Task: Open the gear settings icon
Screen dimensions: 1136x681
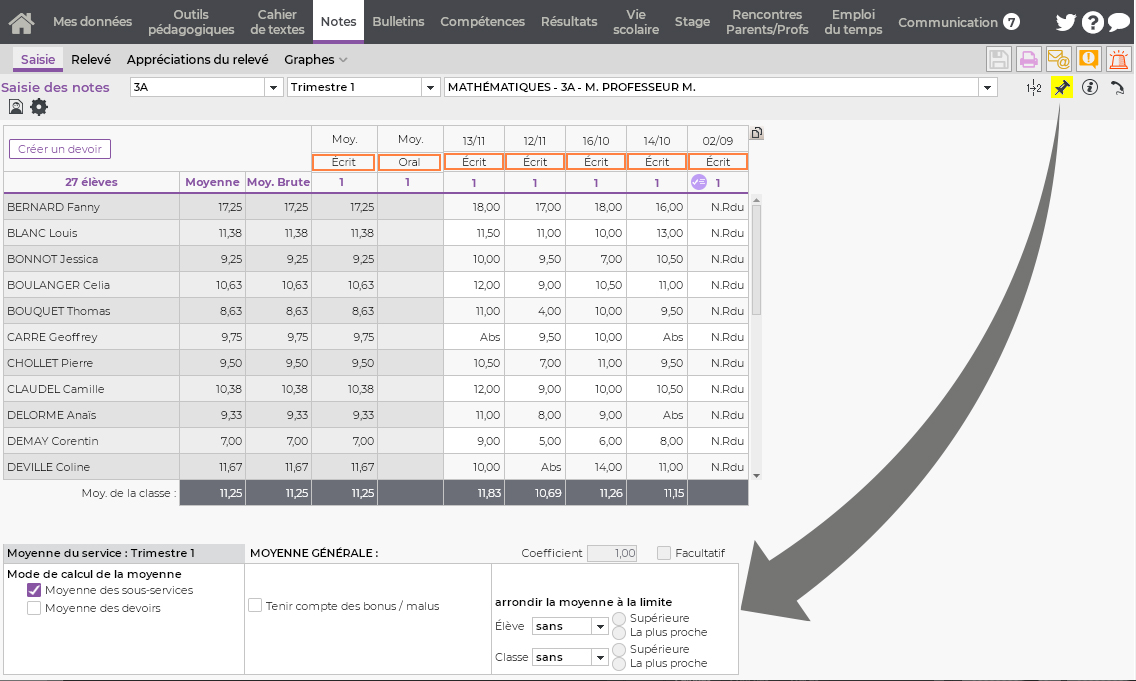Action: point(38,107)
